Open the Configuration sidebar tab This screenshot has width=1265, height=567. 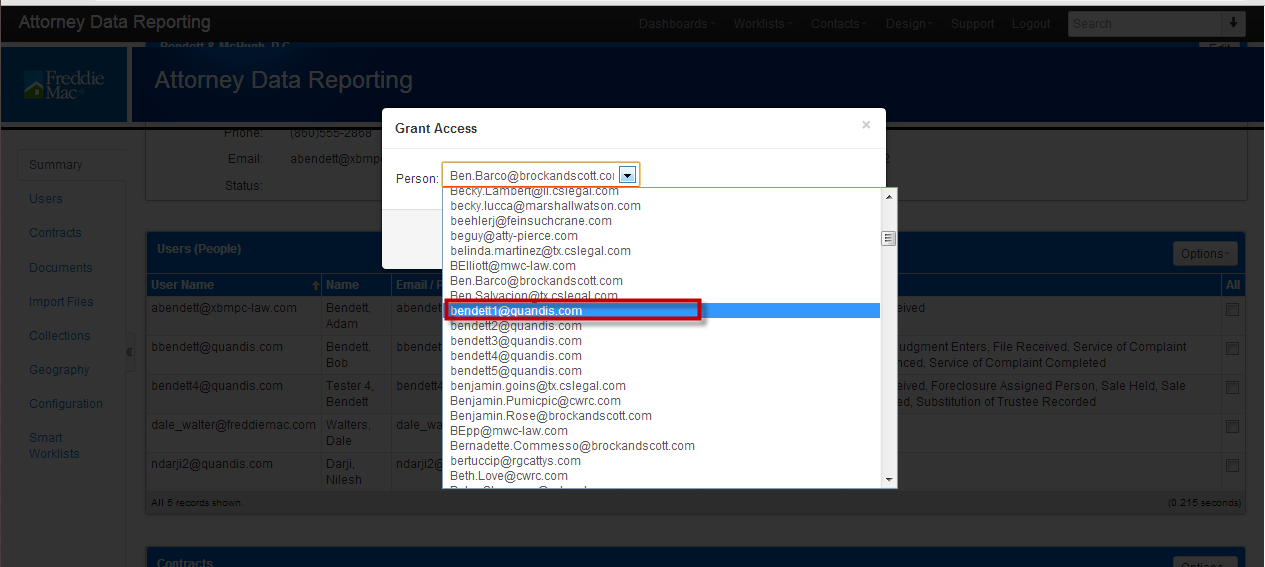click(x=66, y=404)
